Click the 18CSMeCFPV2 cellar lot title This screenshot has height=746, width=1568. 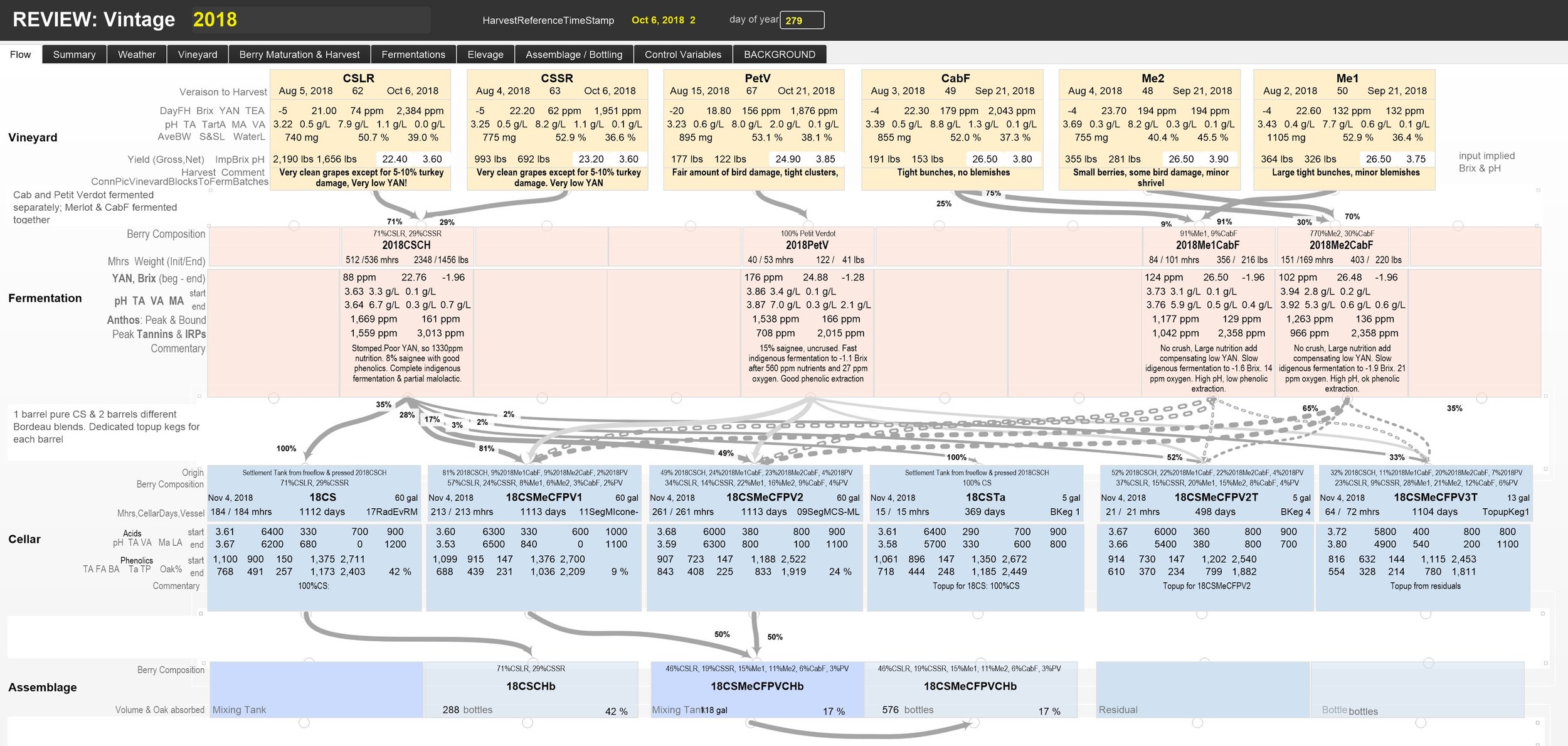pyautogui.click(x=765, y=497)
